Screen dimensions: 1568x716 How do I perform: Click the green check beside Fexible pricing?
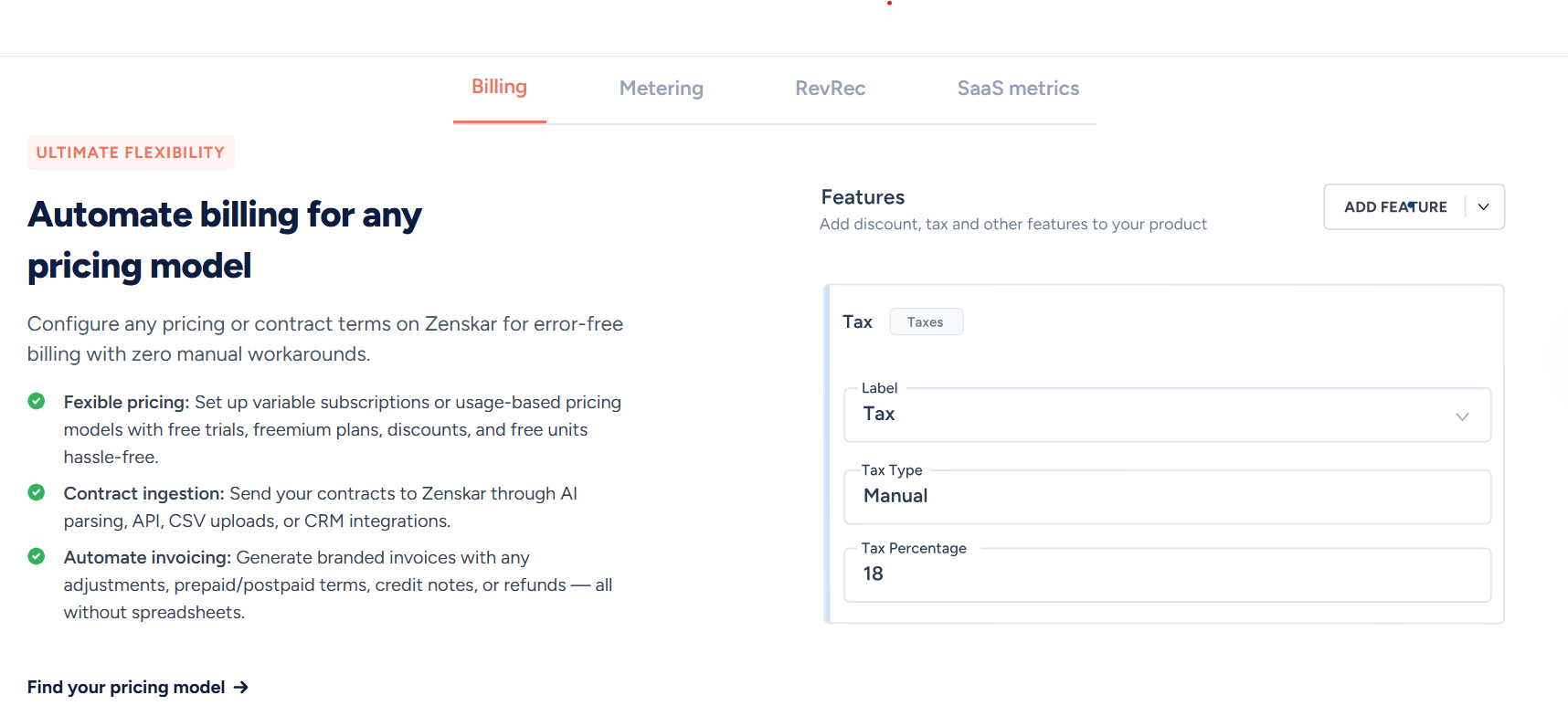(x=37, y=401)
